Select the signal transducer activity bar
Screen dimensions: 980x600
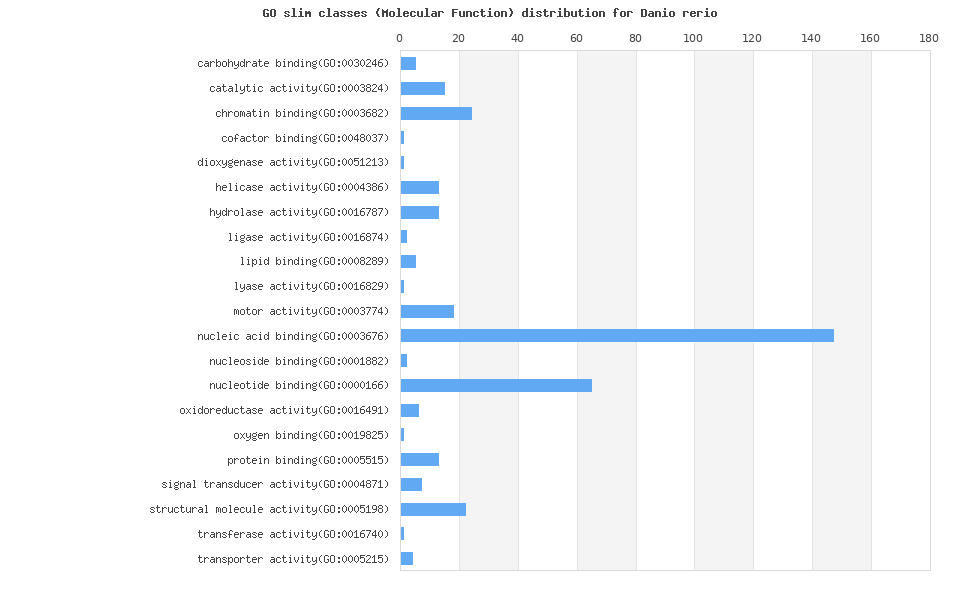click(411, 484)
